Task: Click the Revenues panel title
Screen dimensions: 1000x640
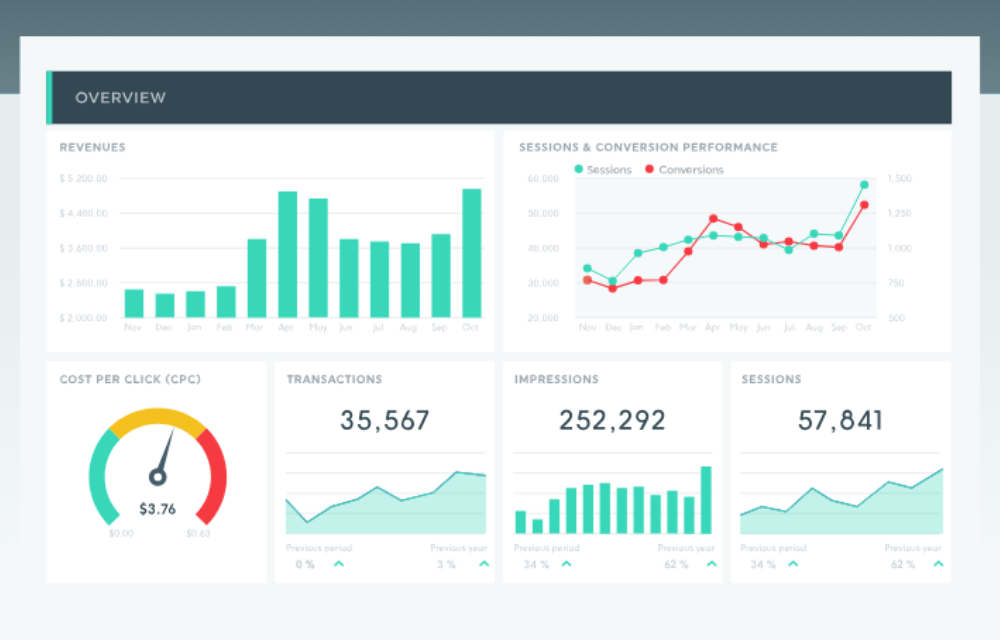Action: pos(93,147)
